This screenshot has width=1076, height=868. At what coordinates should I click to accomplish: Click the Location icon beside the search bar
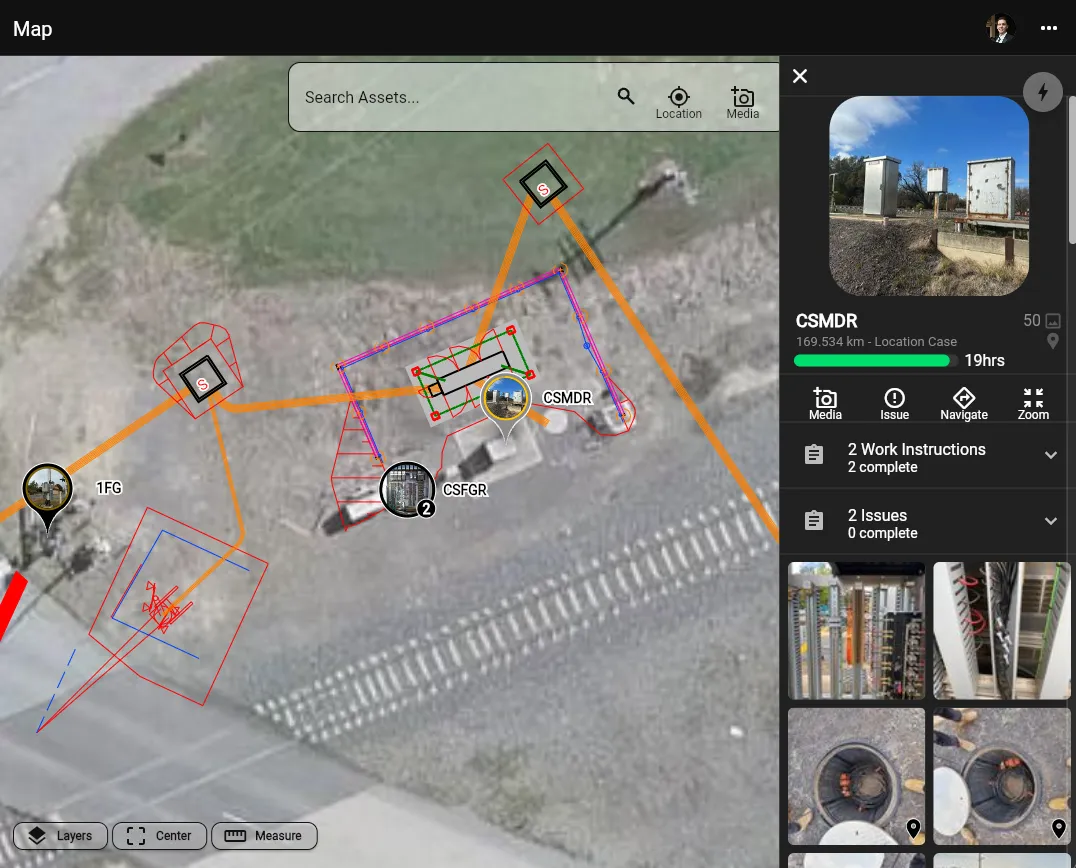point(679,97)
